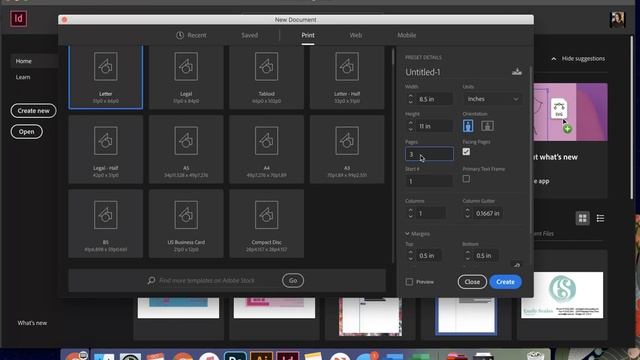
Task: Click the Adobe Stock search magnifier icon
Action: [x=151, y=280]
